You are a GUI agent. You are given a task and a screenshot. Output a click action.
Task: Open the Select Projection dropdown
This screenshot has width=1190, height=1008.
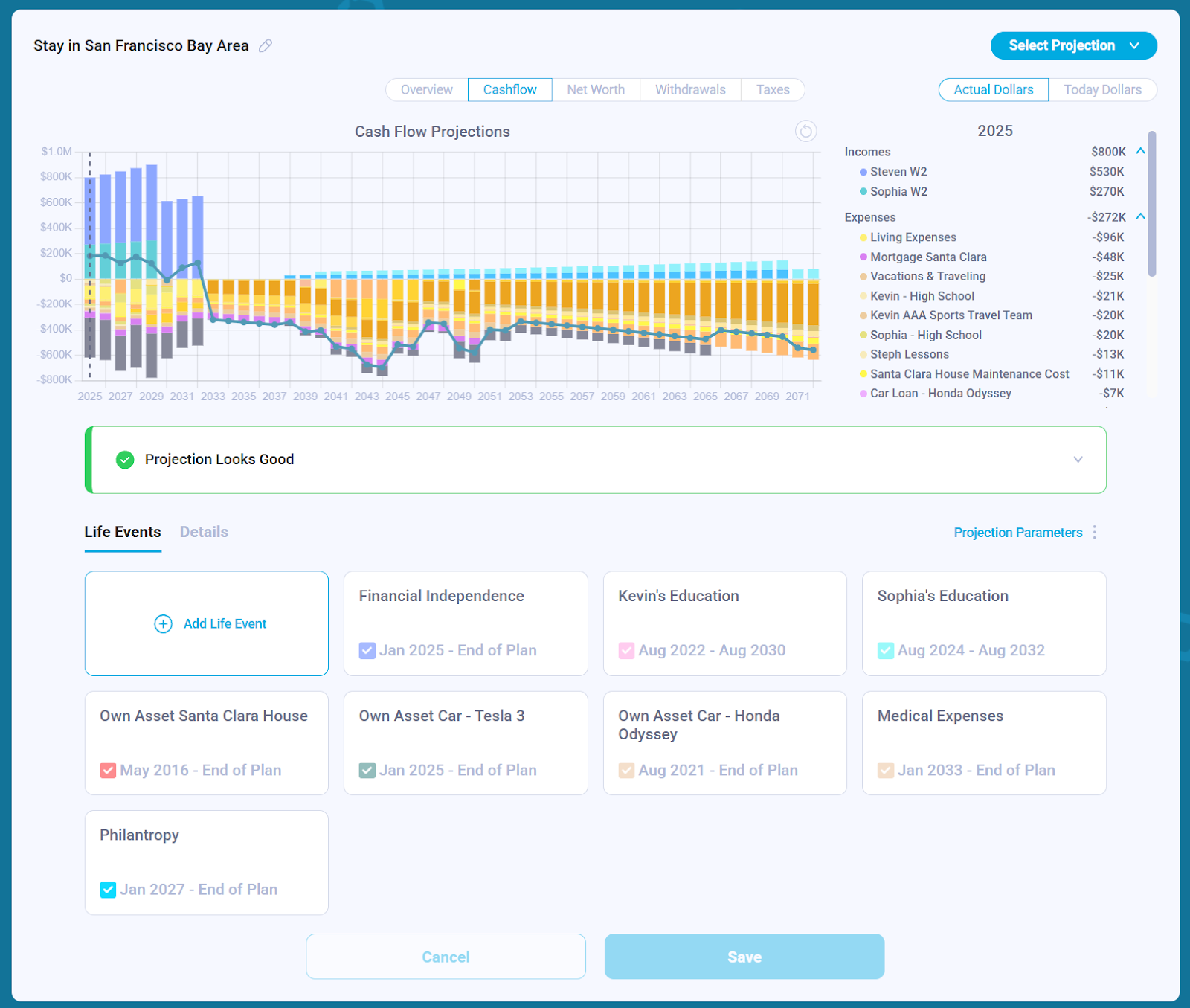[1074, 45]
